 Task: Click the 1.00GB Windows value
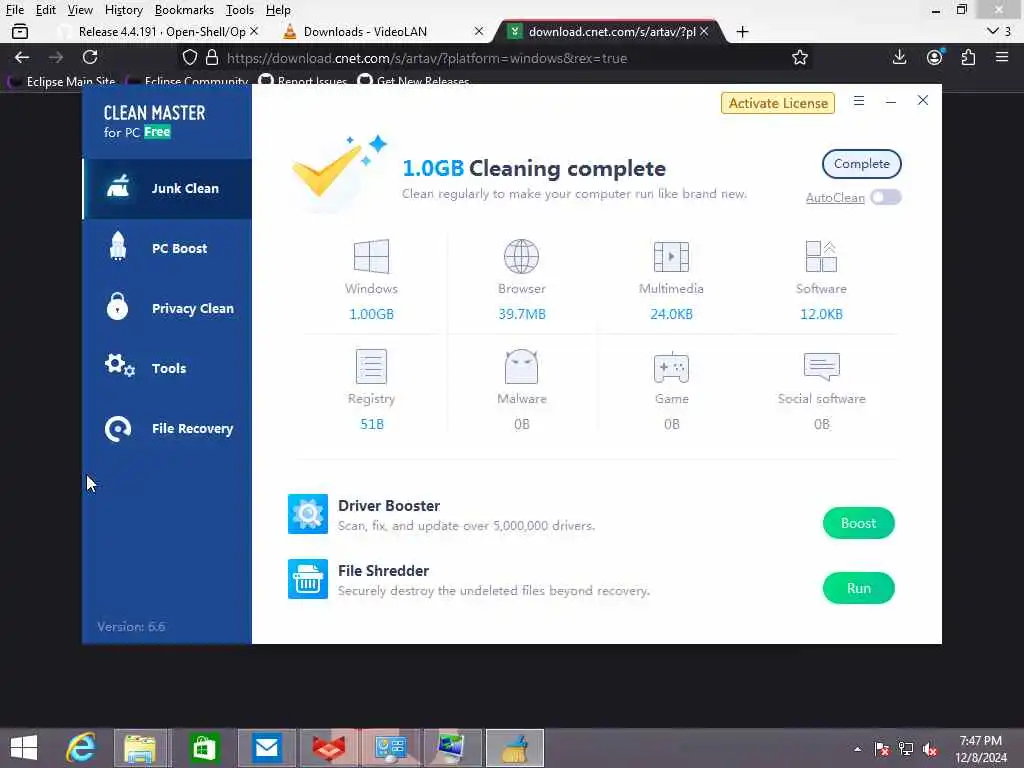tap(372, 314)
